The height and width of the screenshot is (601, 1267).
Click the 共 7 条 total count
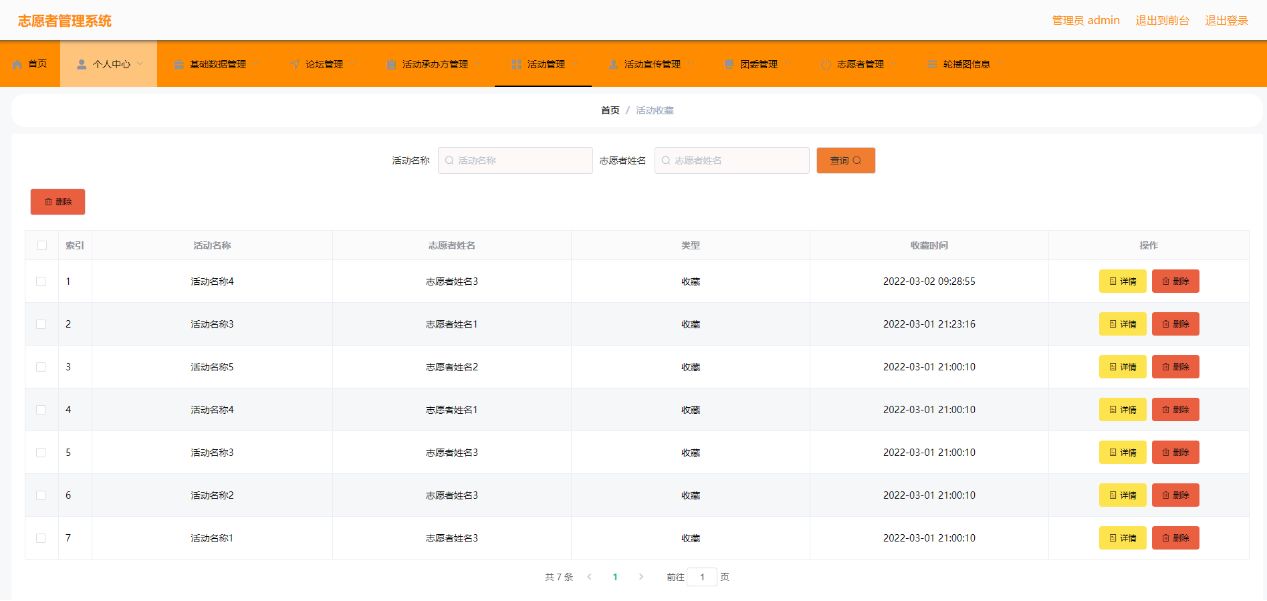coord(559,577)
